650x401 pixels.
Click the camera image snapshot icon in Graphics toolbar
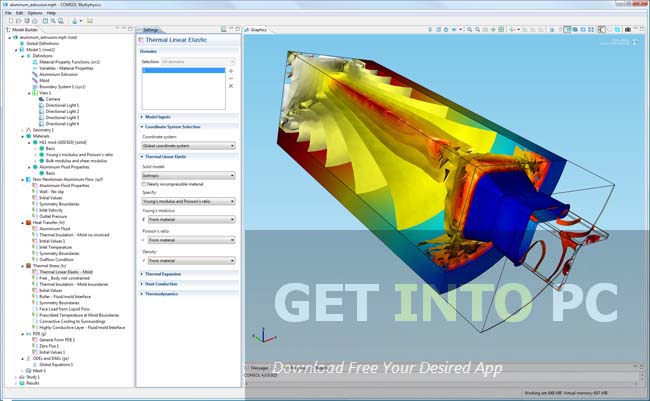[x=628, y=29]
